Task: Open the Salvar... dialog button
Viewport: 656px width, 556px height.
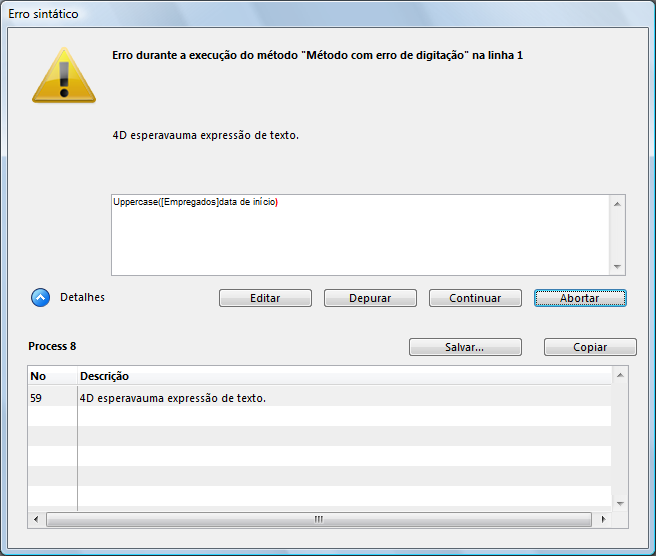Action: click(x=465, y=347)
